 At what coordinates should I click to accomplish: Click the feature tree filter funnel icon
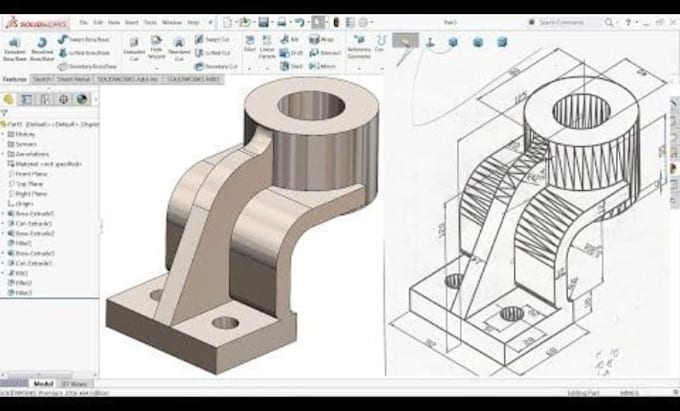click(4, 113)
